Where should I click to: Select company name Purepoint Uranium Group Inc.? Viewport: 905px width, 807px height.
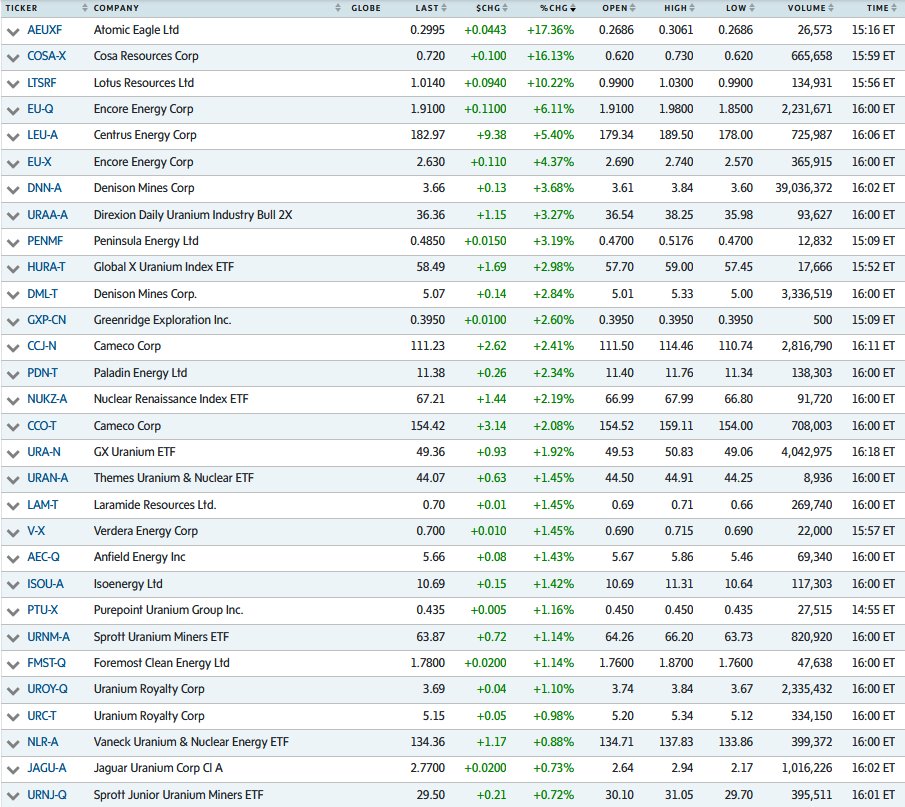[169, 610]
